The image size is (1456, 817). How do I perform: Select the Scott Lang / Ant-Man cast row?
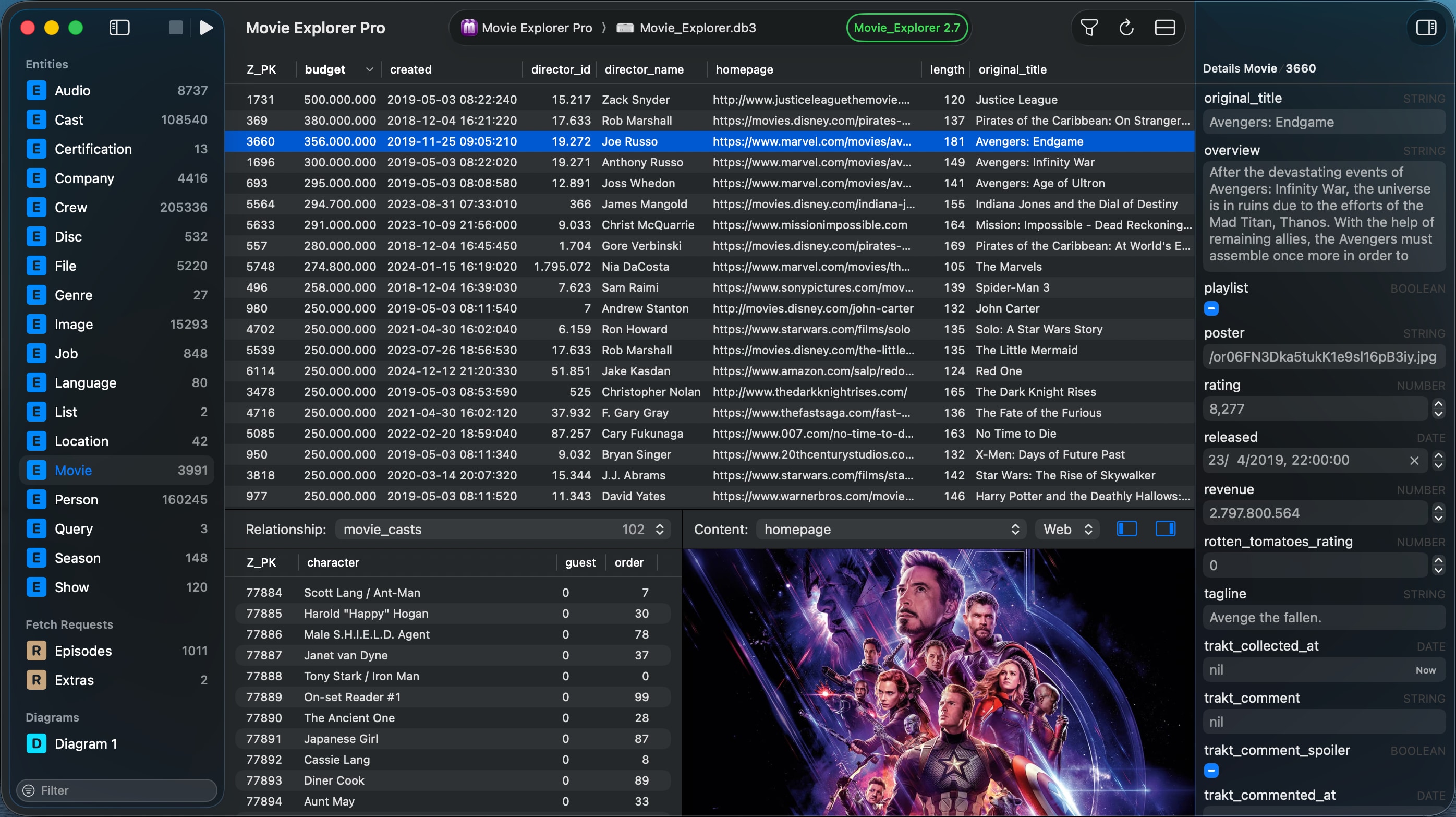(453, 593)
